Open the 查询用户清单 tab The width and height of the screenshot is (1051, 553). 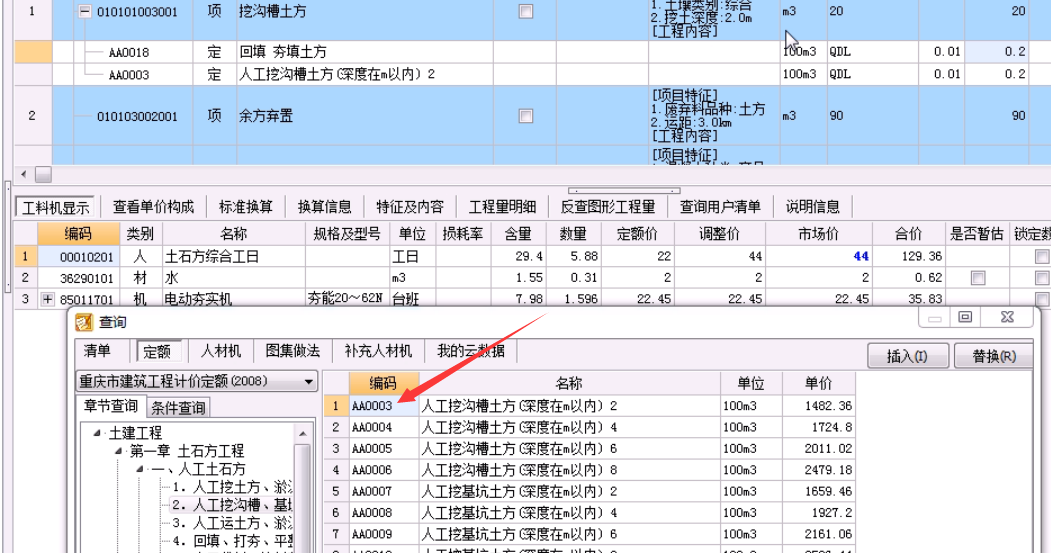tap(720, 207)
